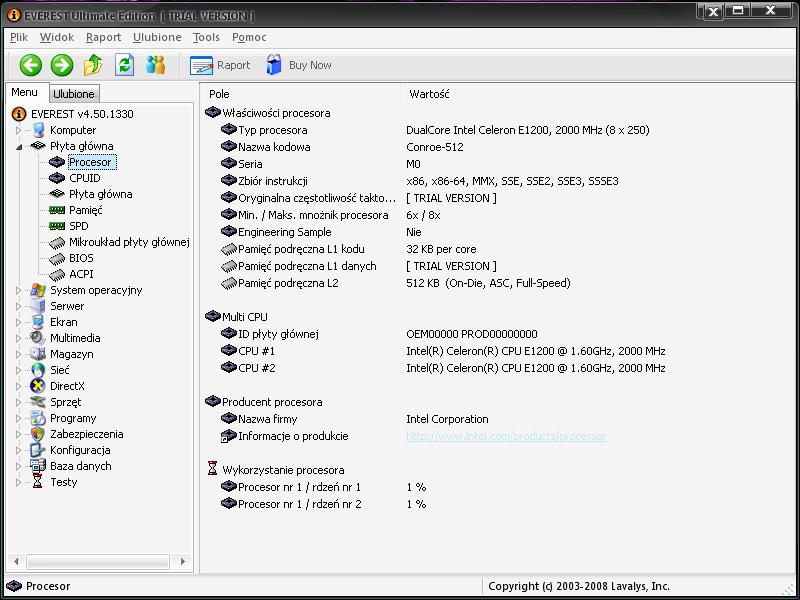Expand the Ekran tree node
The width and height of the screenshot is (800, 600).
[x=18, y=322]
